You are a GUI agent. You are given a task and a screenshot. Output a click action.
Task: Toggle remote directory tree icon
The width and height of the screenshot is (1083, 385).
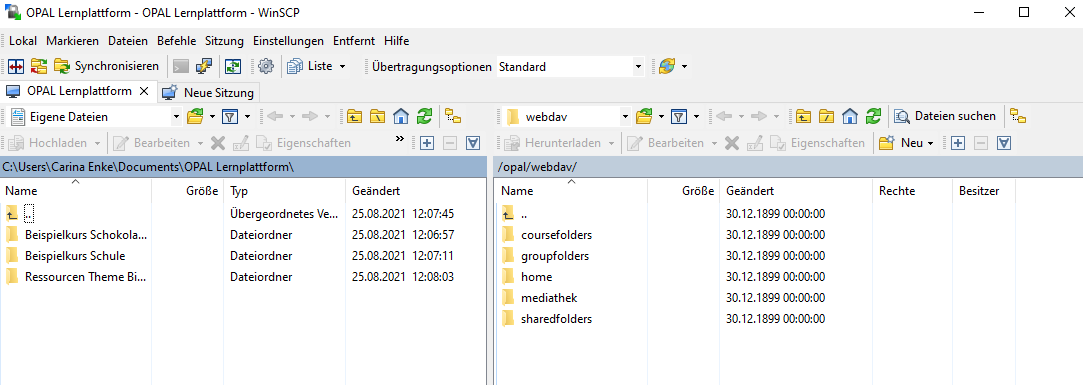point(1018,116)
